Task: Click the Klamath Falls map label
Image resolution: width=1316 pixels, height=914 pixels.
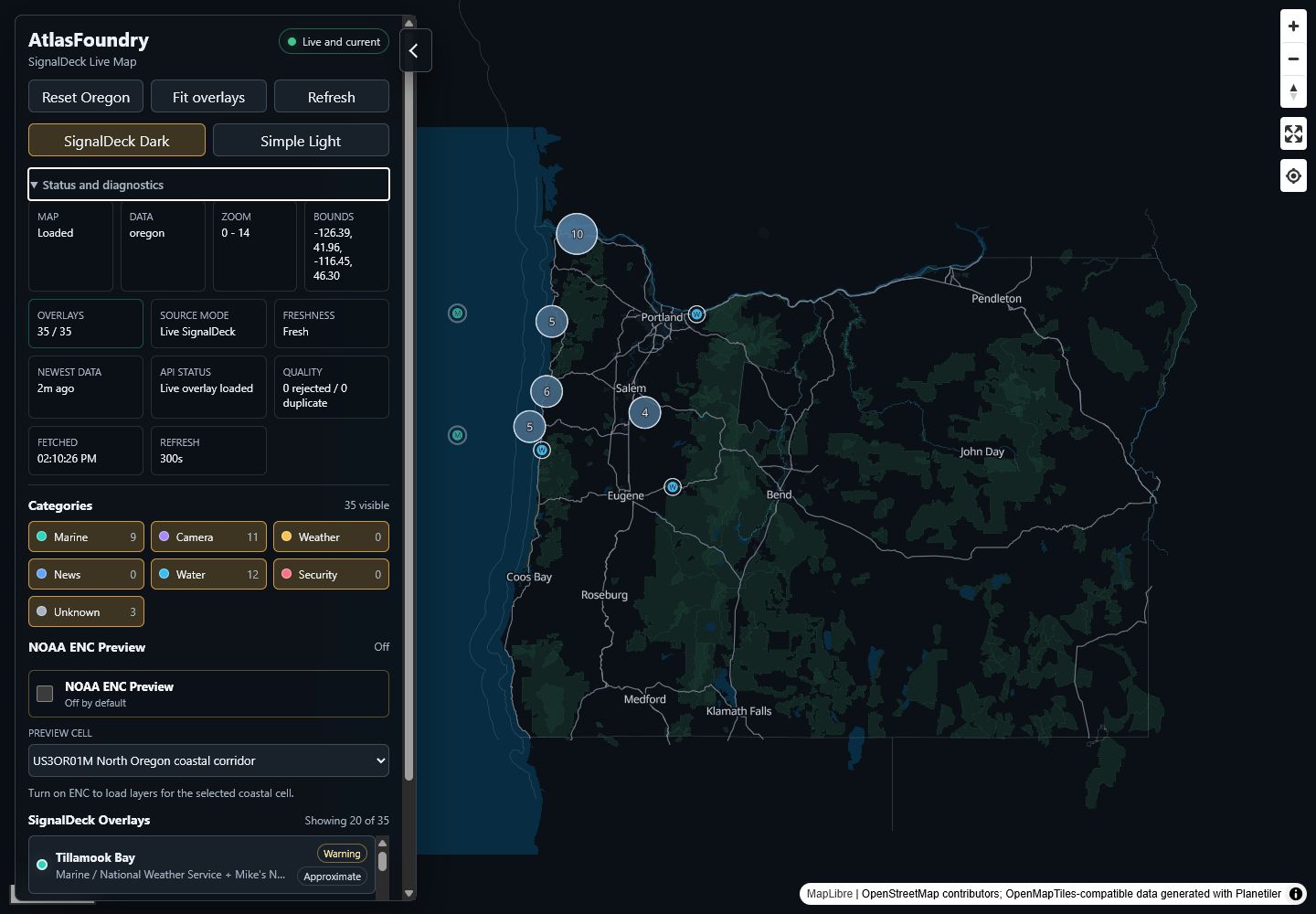Action: [x=738, y=711]
